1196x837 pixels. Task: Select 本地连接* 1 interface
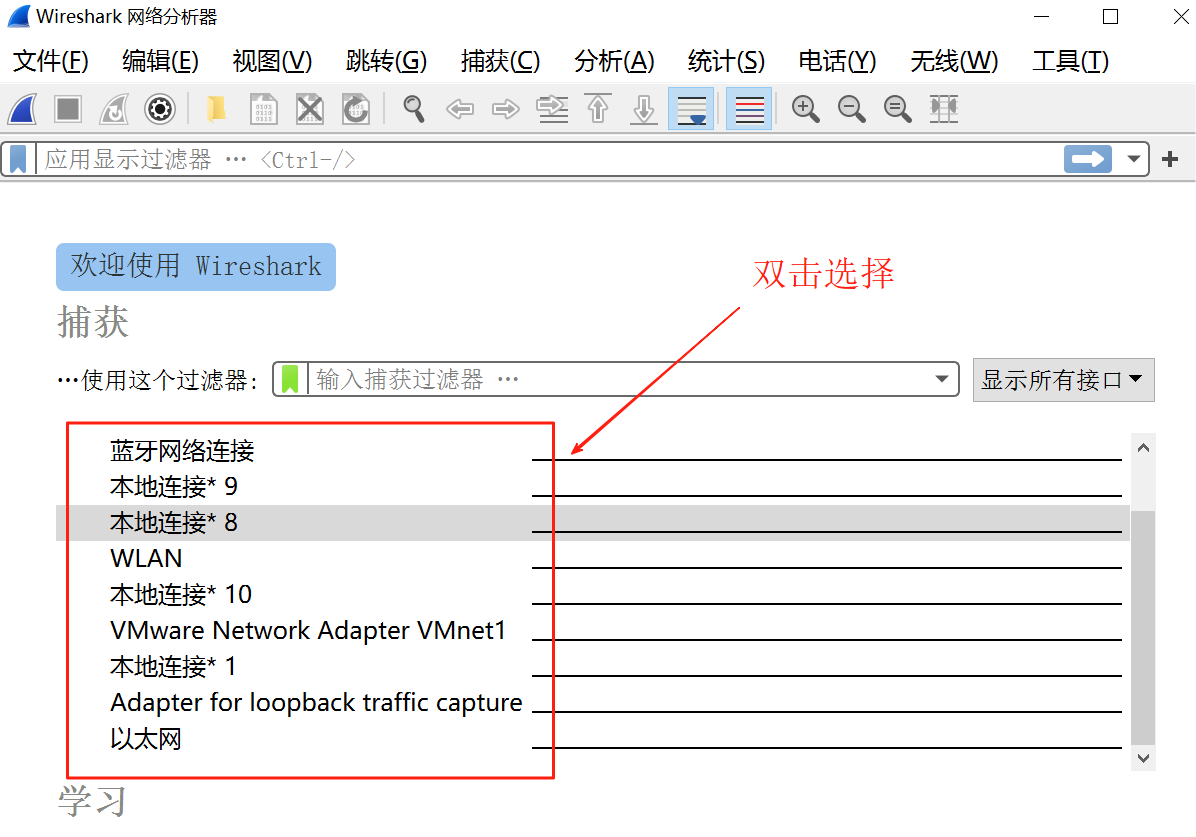[x=593, y=667]
